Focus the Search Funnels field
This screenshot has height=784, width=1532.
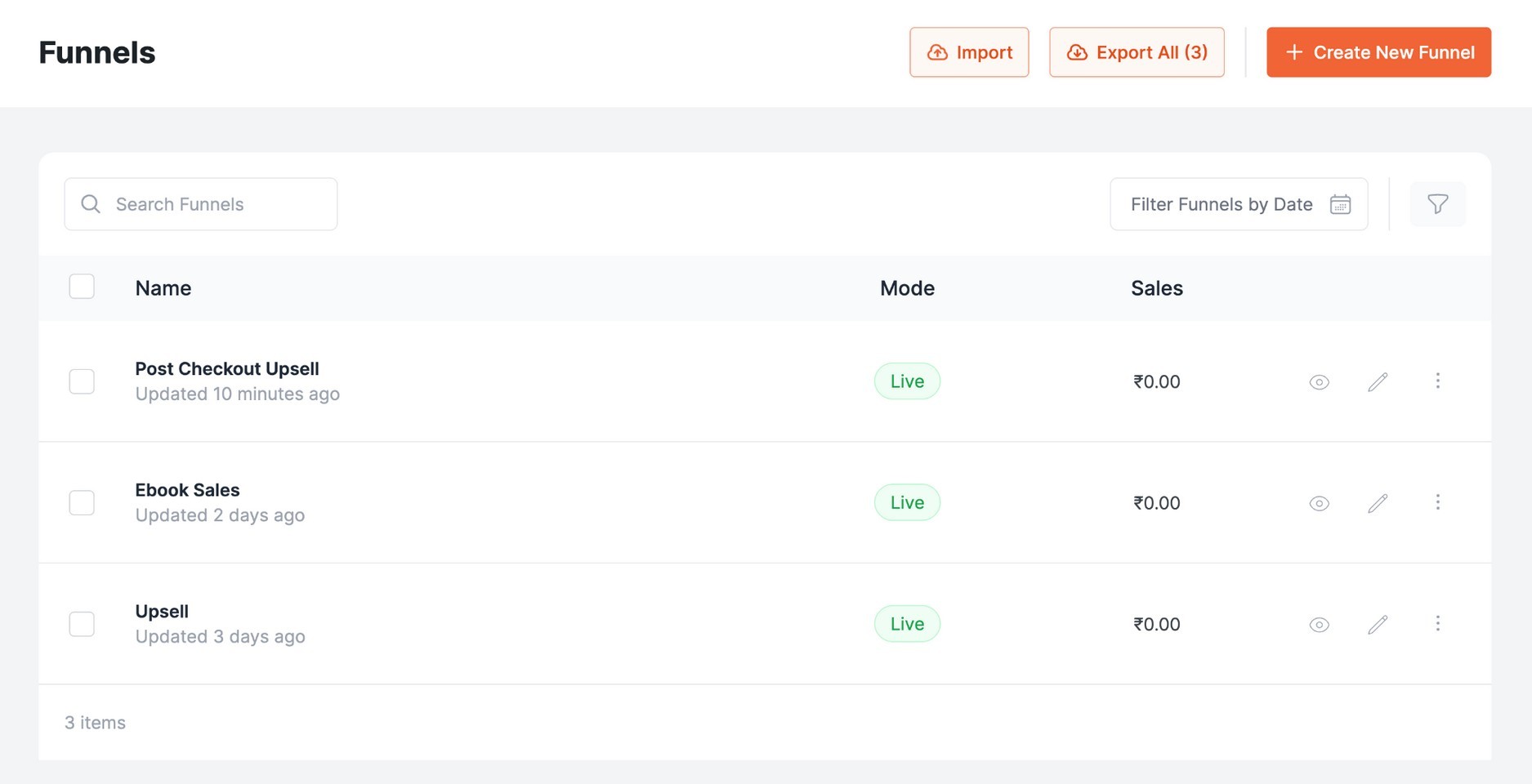click(212, 204)
